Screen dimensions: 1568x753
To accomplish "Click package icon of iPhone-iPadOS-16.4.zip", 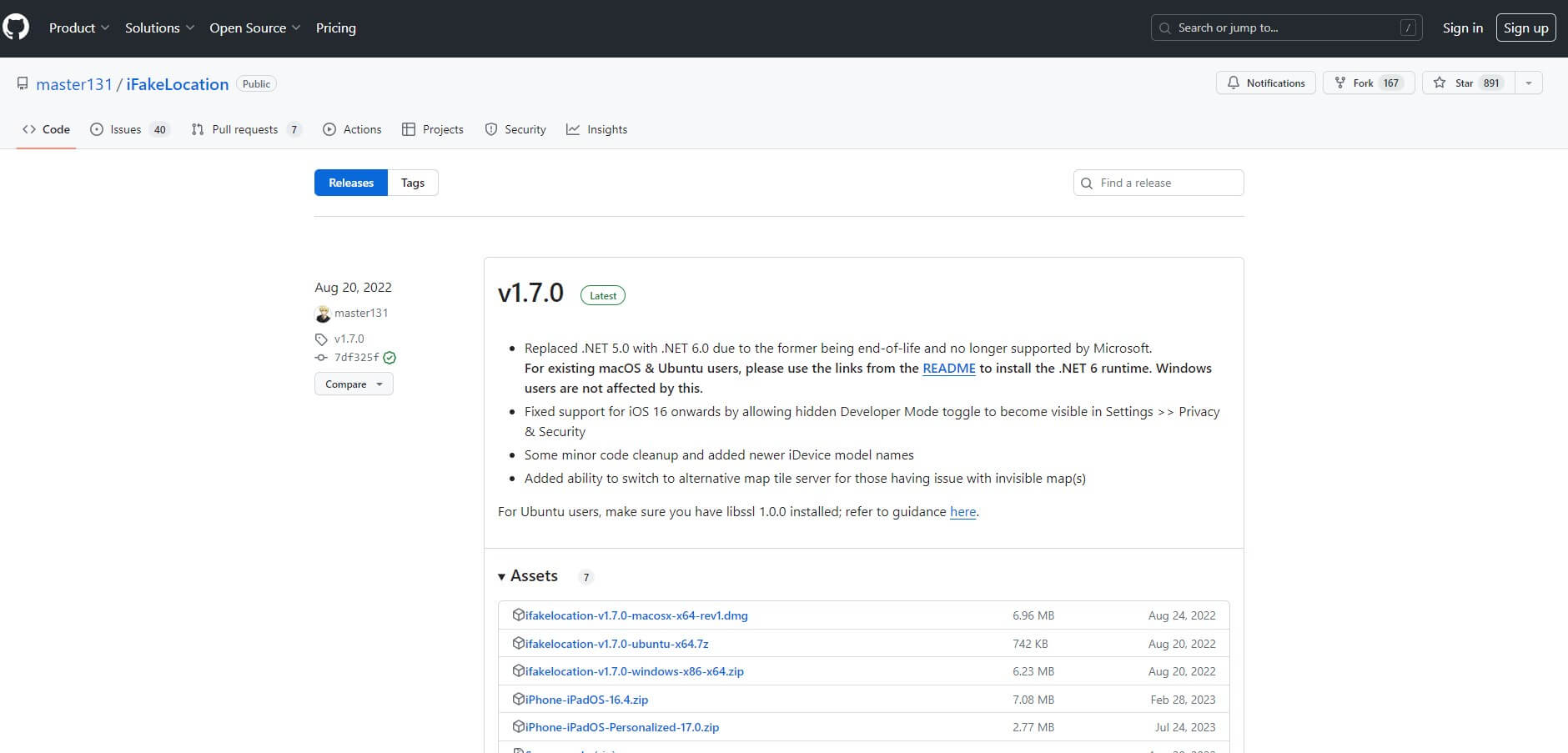I will coord(518,699).
